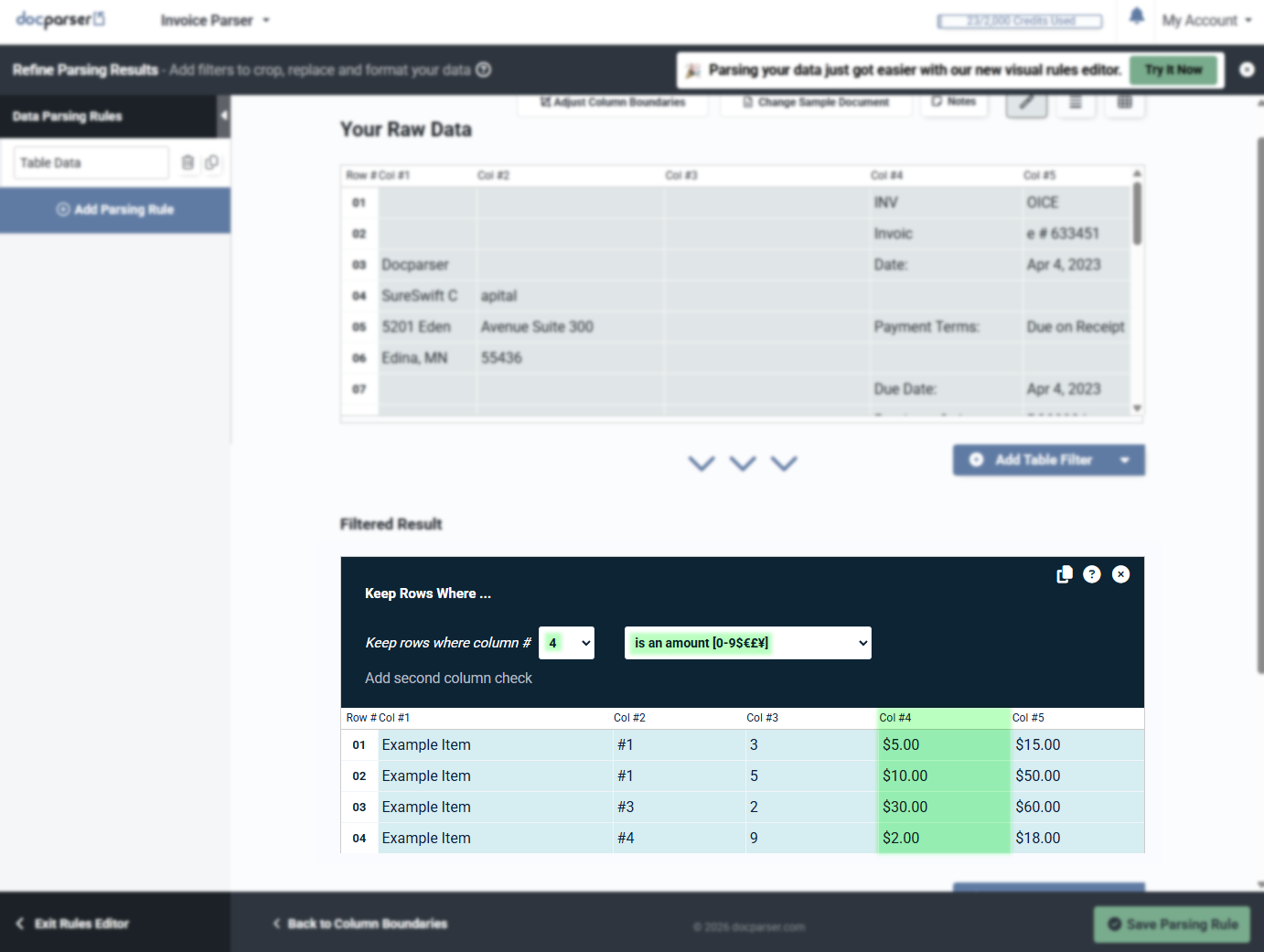Collapse the Data Parsing Rules sidebar
This screenshot has width=1264, height=952.
[x=223, y=116]
